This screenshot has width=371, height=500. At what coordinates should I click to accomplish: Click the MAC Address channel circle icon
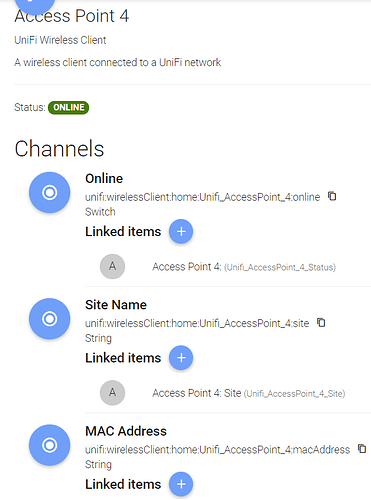coord(49,445)
